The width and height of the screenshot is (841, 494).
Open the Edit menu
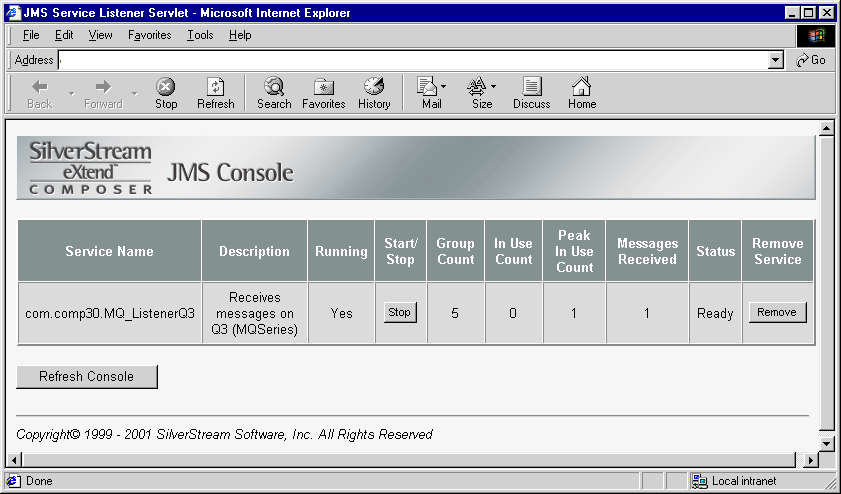[x=64, y=35]
